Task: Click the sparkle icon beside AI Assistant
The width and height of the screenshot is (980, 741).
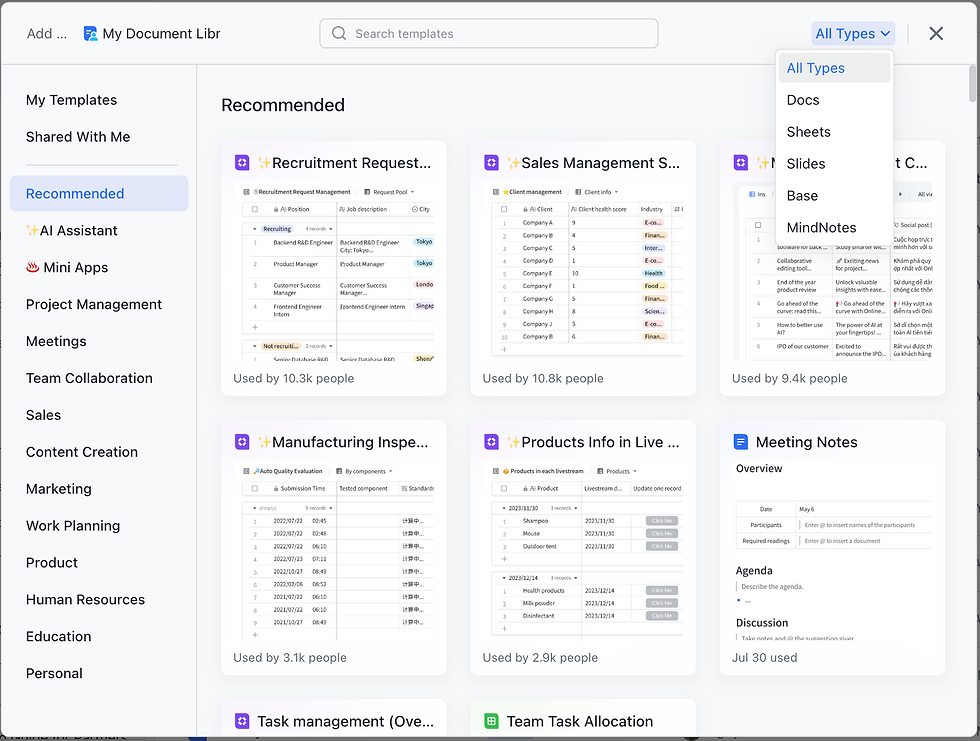Action: click(x=32, y=231)
